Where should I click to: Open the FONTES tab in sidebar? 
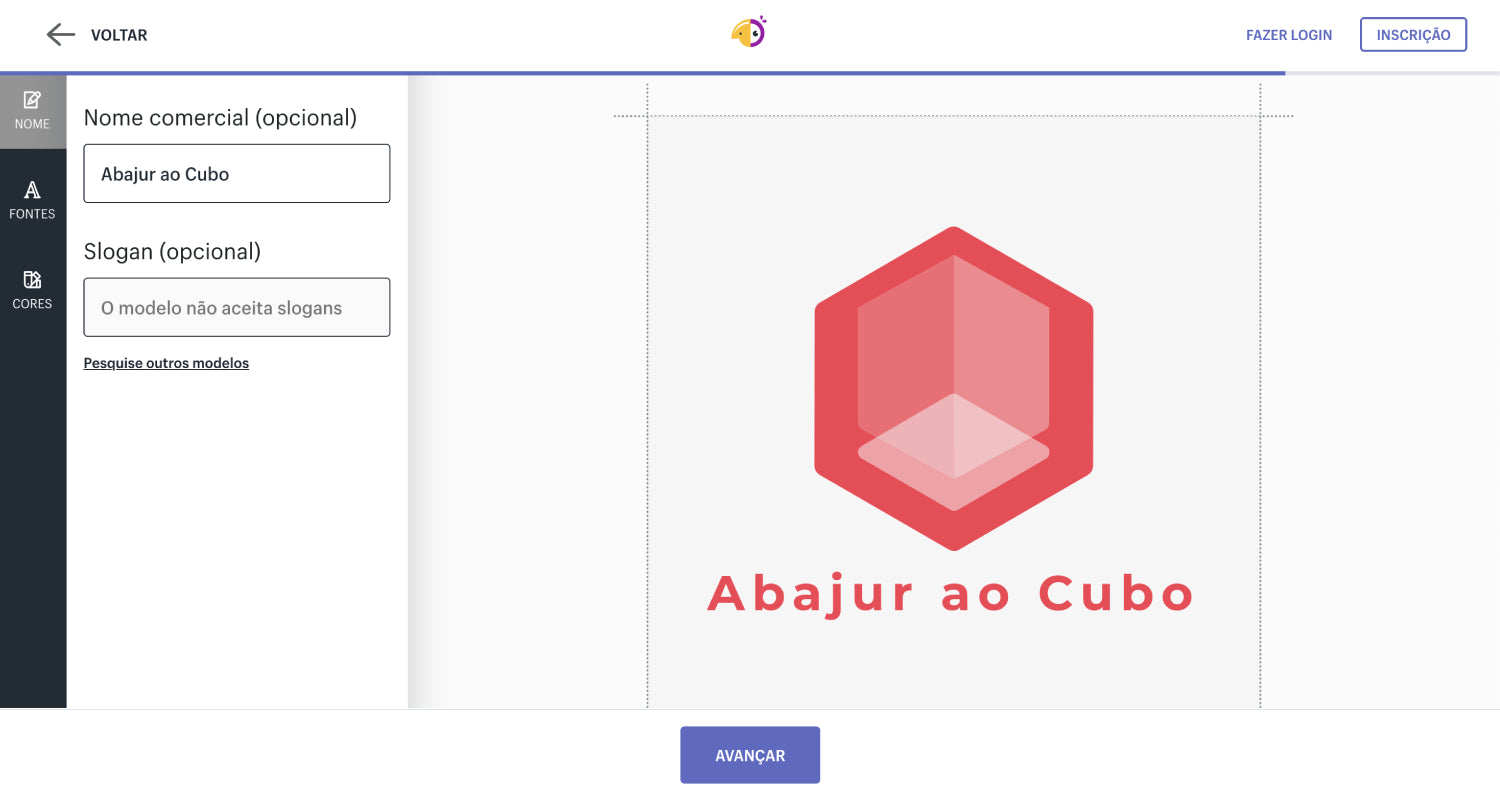32,201
